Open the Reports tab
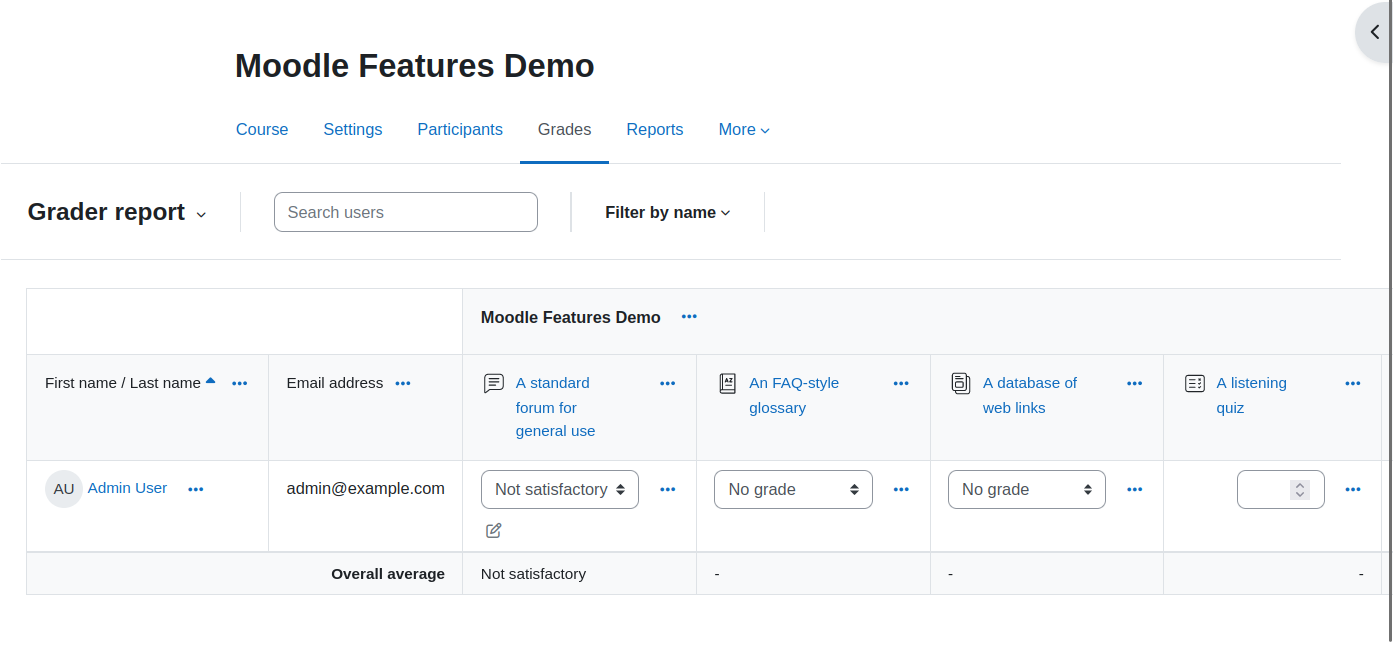The height and width of the screenshot is (669, 1393). [655, 129]
